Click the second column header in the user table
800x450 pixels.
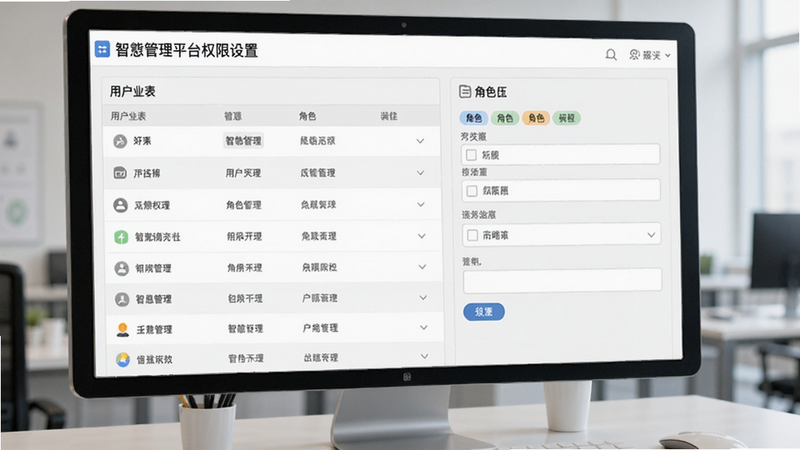click(x=233, y=116)
